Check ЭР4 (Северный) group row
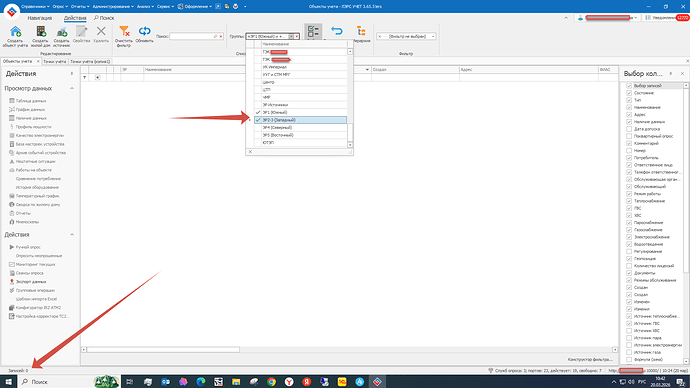Viewport: 690px width, 388px height. tap(301, 128)
